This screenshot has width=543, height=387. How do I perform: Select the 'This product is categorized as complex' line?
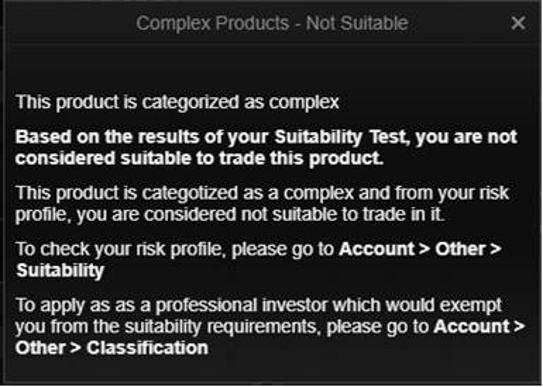(x=177, y=102)
